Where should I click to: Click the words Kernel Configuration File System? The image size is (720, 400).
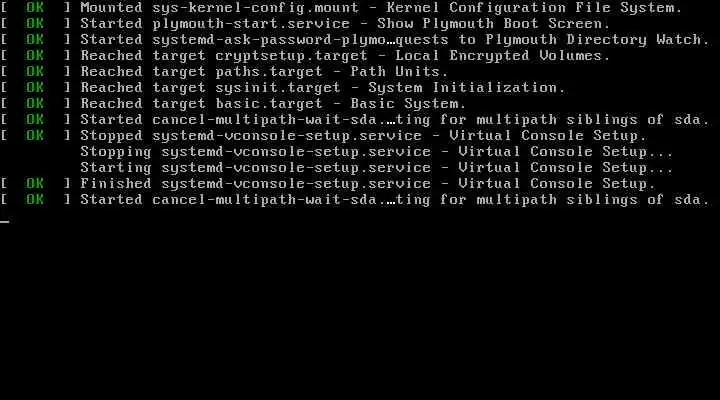[534, 8]
